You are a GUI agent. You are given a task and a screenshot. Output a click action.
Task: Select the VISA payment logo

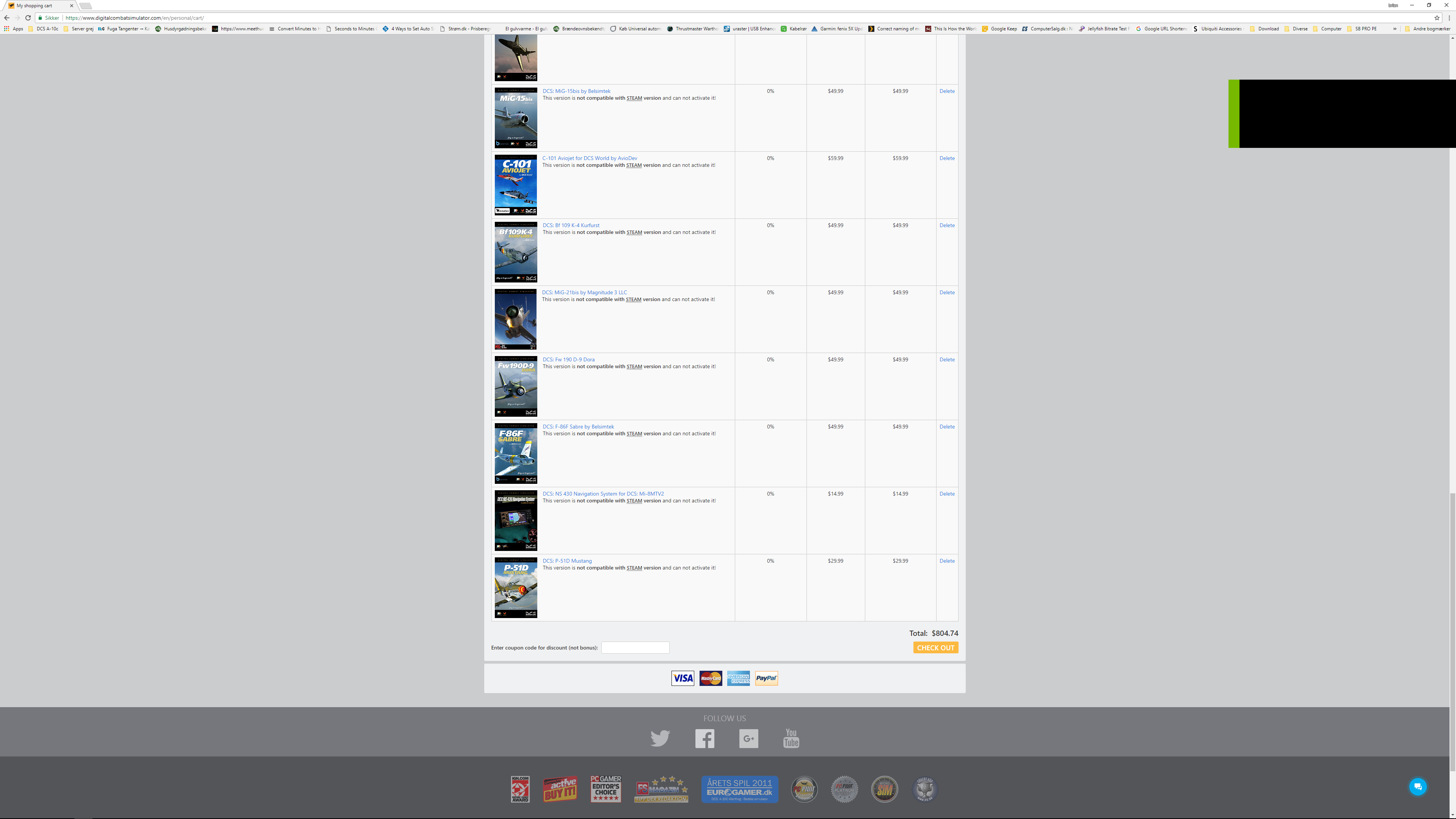click(683, 678)
